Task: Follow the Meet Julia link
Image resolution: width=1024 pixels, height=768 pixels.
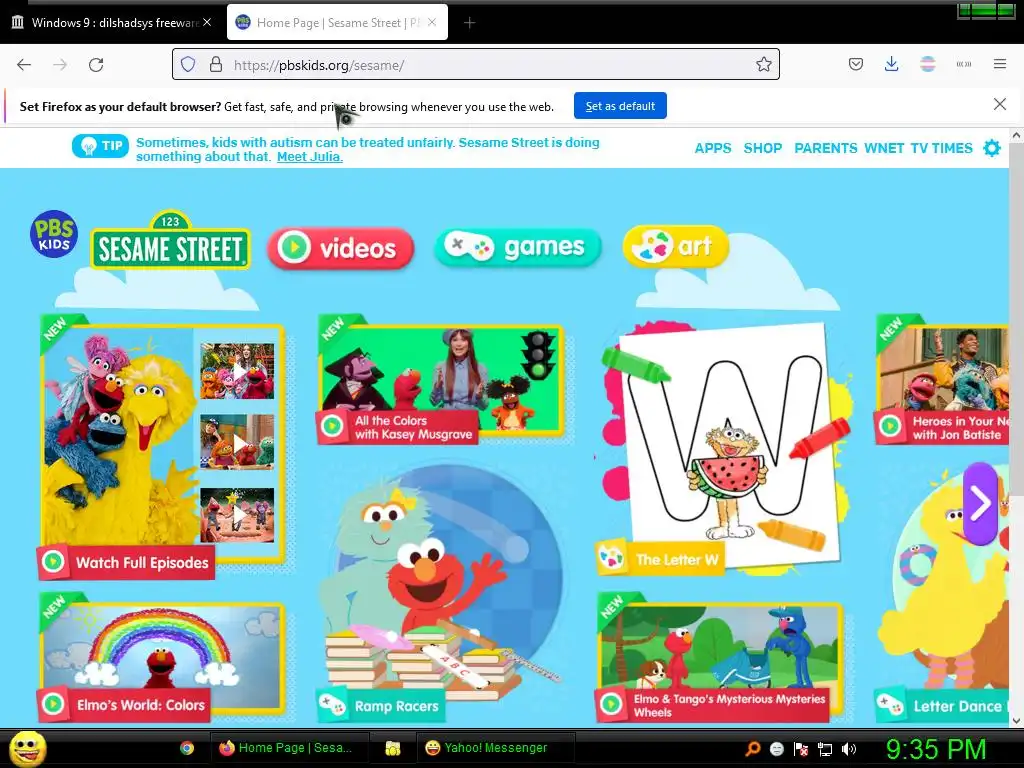Action: pyautogui.click(x=310, y=157)
